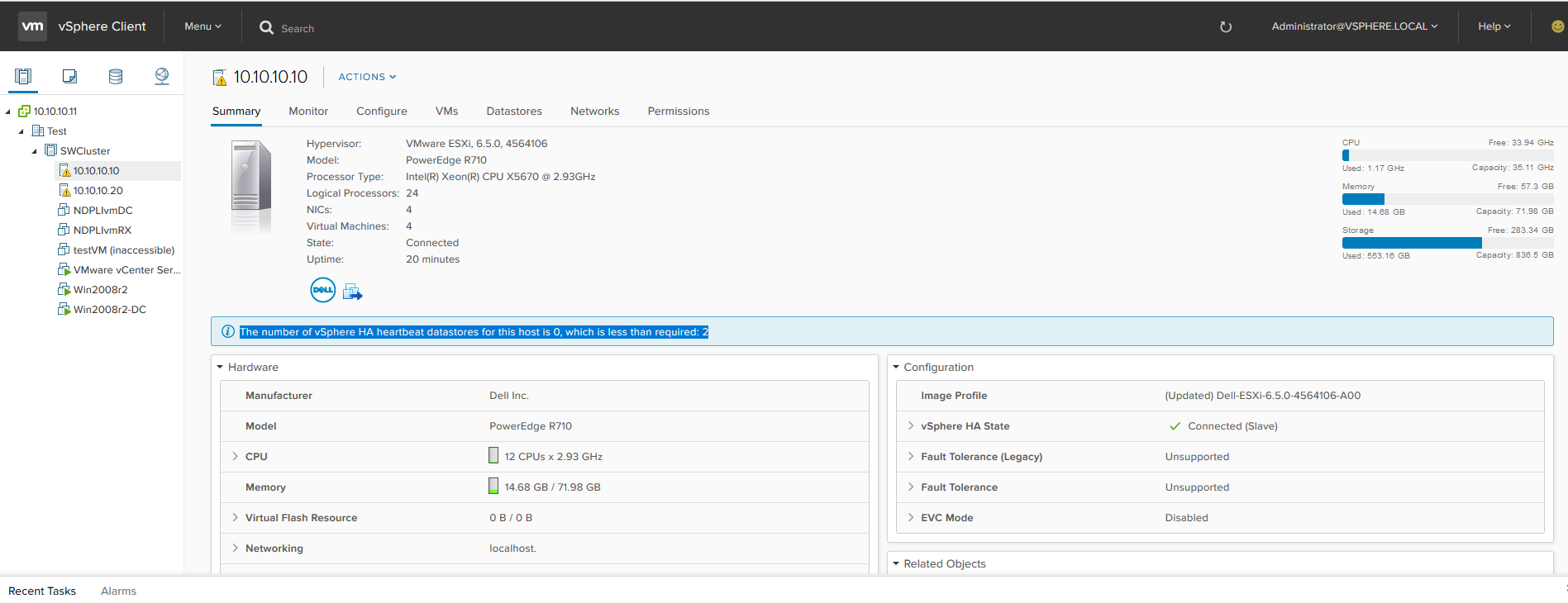Switch to the Permissions tab

click(679, 112)
